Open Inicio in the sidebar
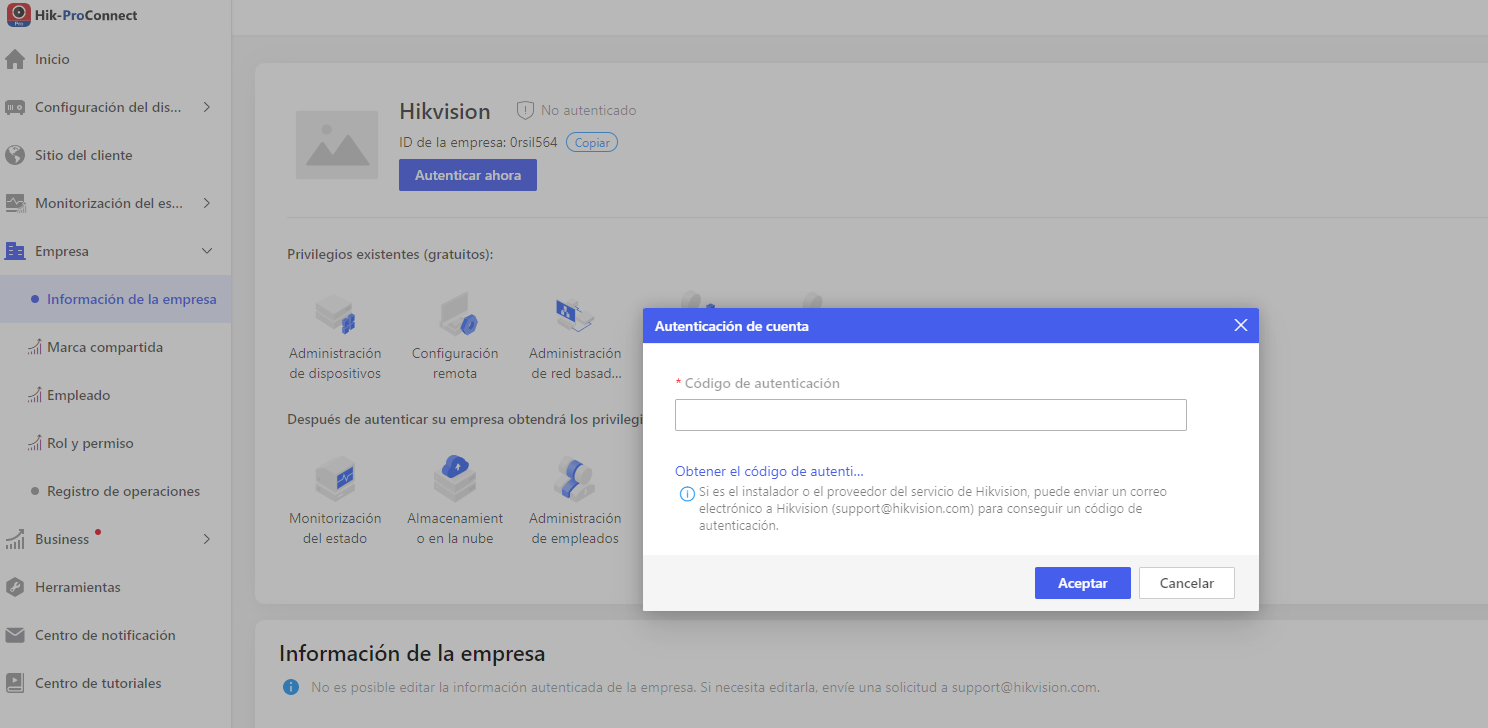The height and width of the screenshot is (728, 1488). point(115,59)
